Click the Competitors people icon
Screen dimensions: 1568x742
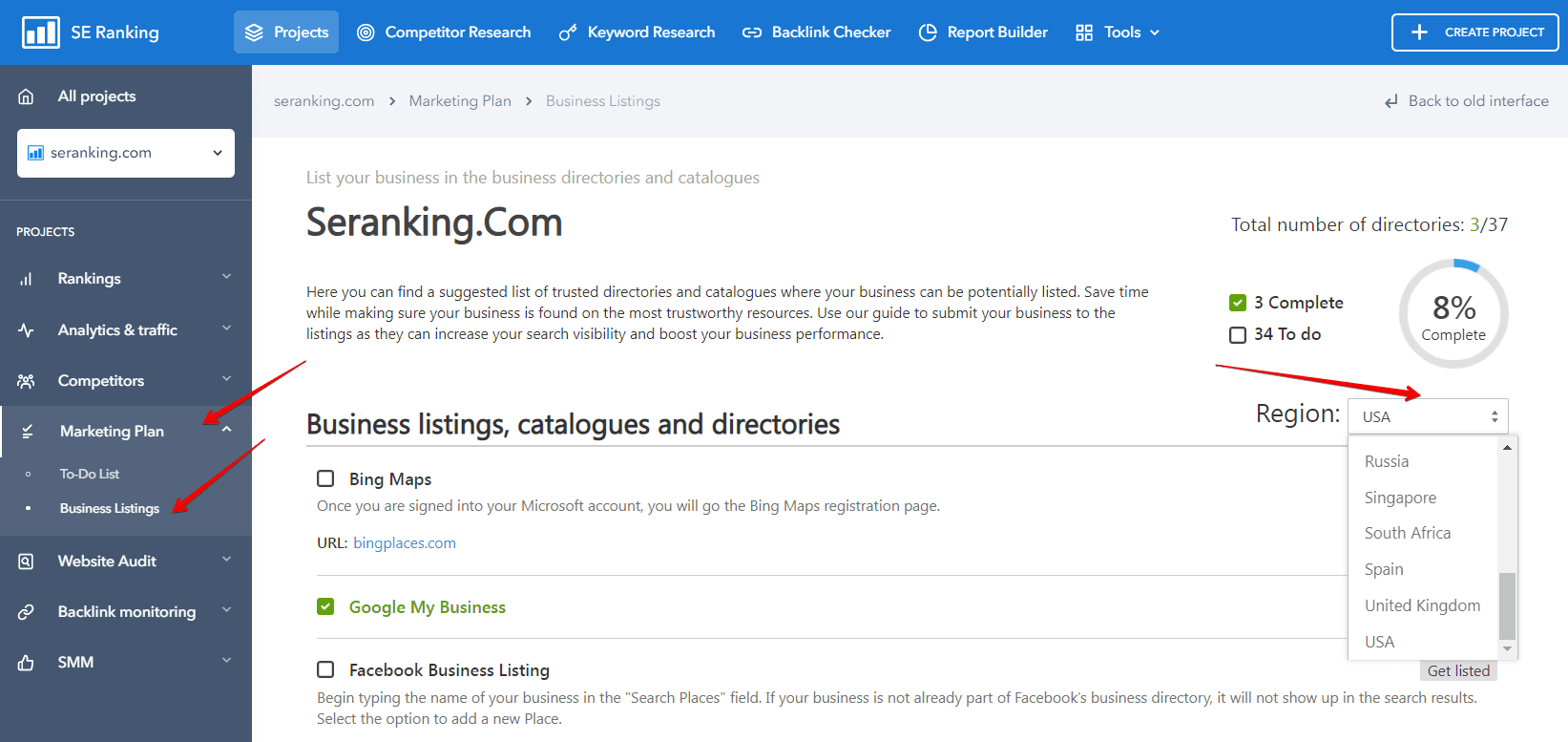click(x=26, y=381)
